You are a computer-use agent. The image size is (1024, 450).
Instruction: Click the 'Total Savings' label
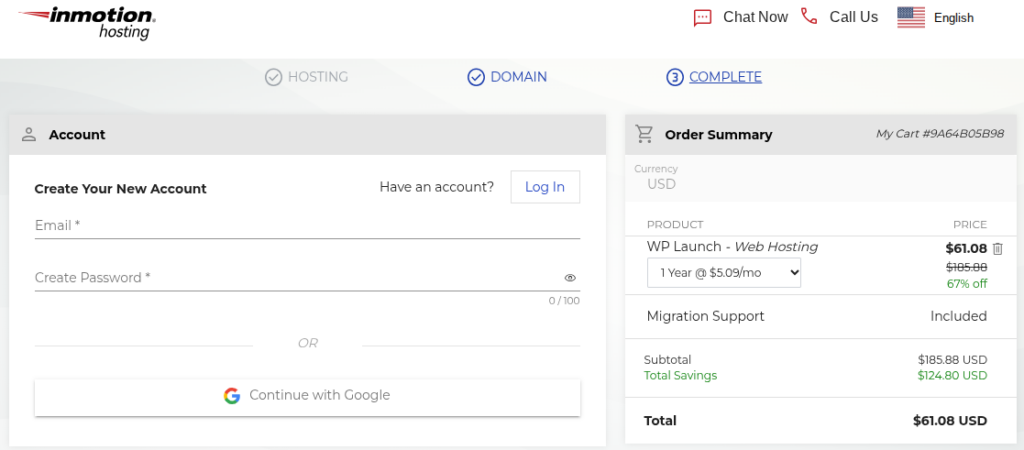pyautogui.click(x=680, y=376)
